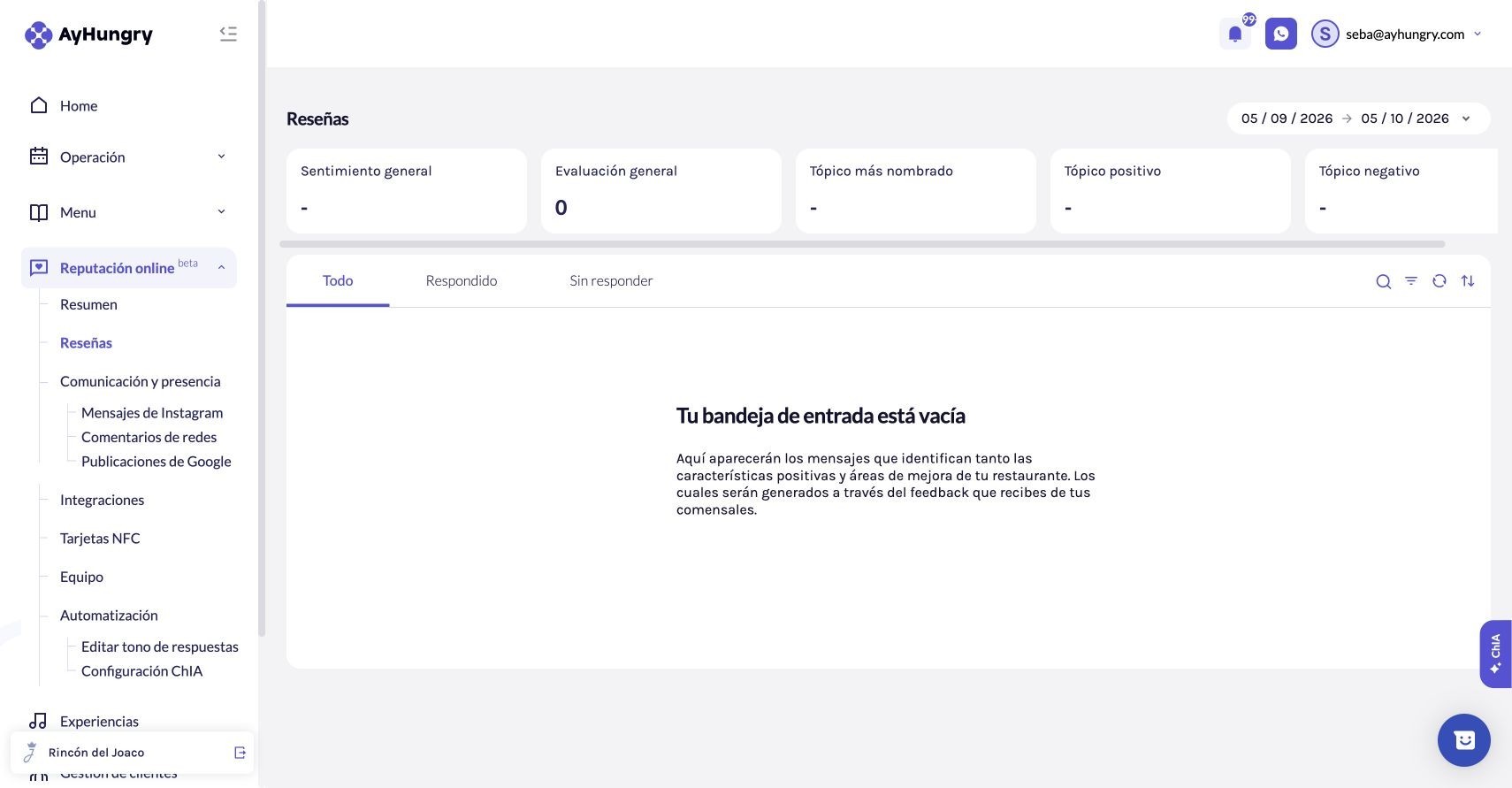Expand the Operación section
Image resolution: width=1512 pixels, height=788 pixels.
tap(221, 157)
